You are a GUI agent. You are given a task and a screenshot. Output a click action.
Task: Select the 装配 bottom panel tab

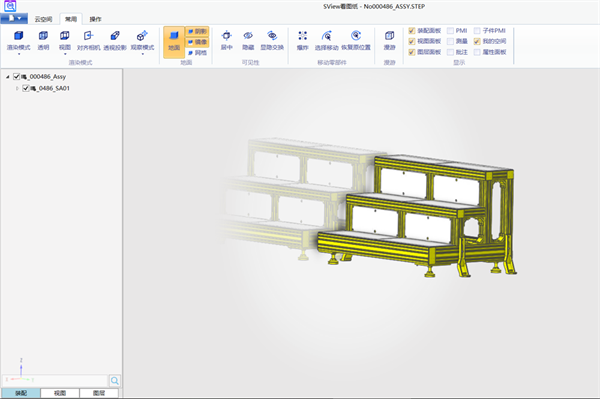click(x=21, y=393)
